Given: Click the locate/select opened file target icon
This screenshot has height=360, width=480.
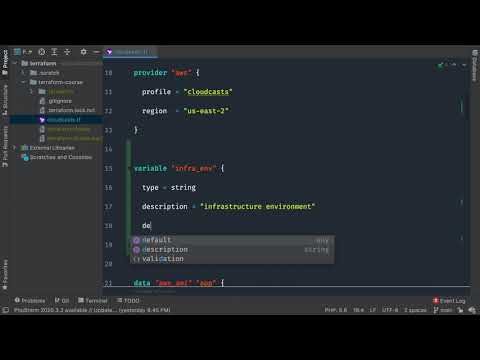Looking at the screenshot, I should click(41, 52).
